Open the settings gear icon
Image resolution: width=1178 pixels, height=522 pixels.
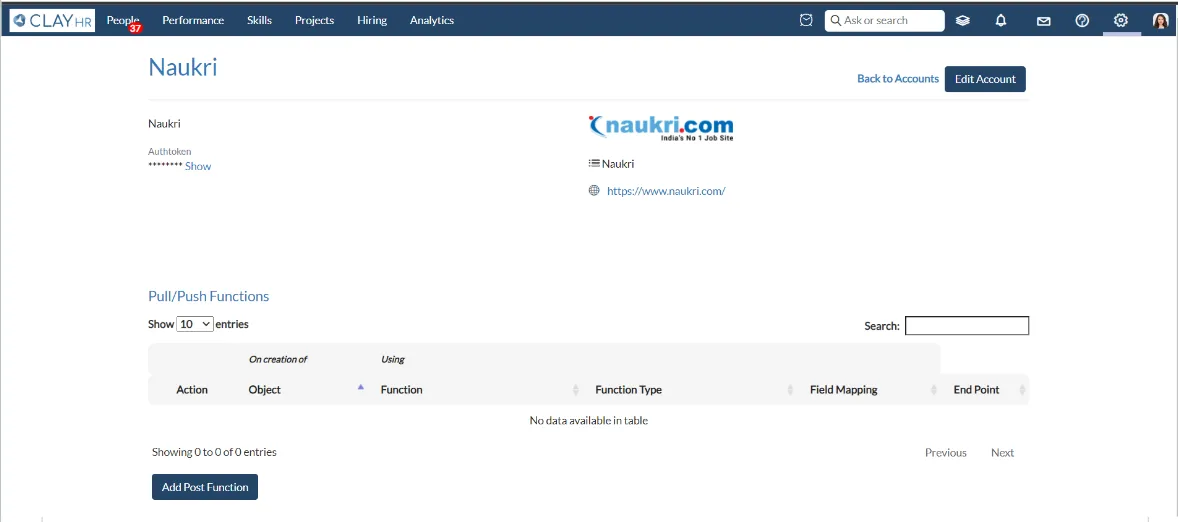pyautogui.click(x=1121, y=20)
